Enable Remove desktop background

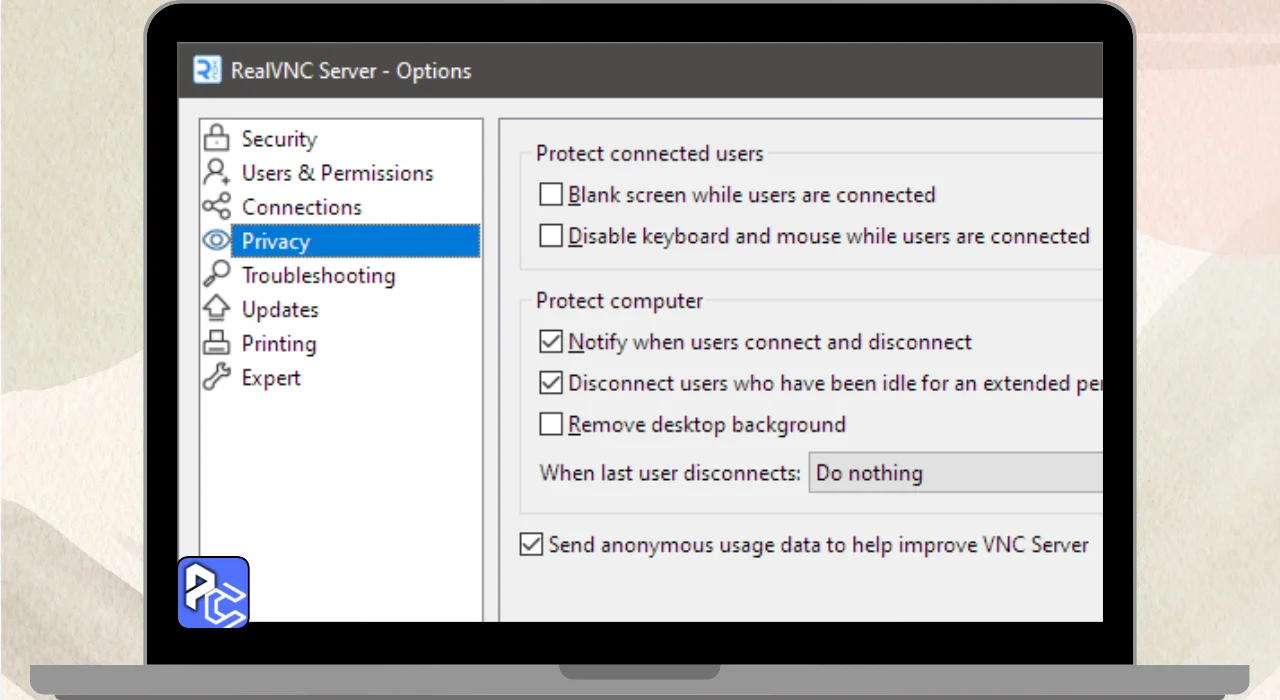pos(551,425)
